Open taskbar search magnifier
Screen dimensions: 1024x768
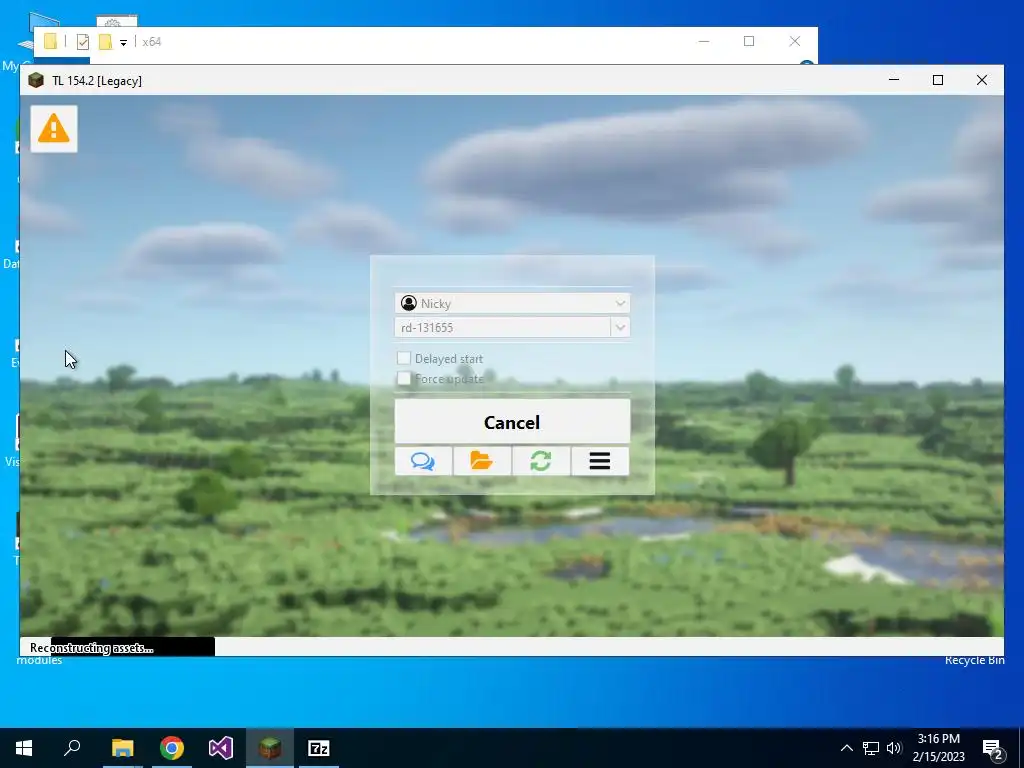tap(72, 748)
